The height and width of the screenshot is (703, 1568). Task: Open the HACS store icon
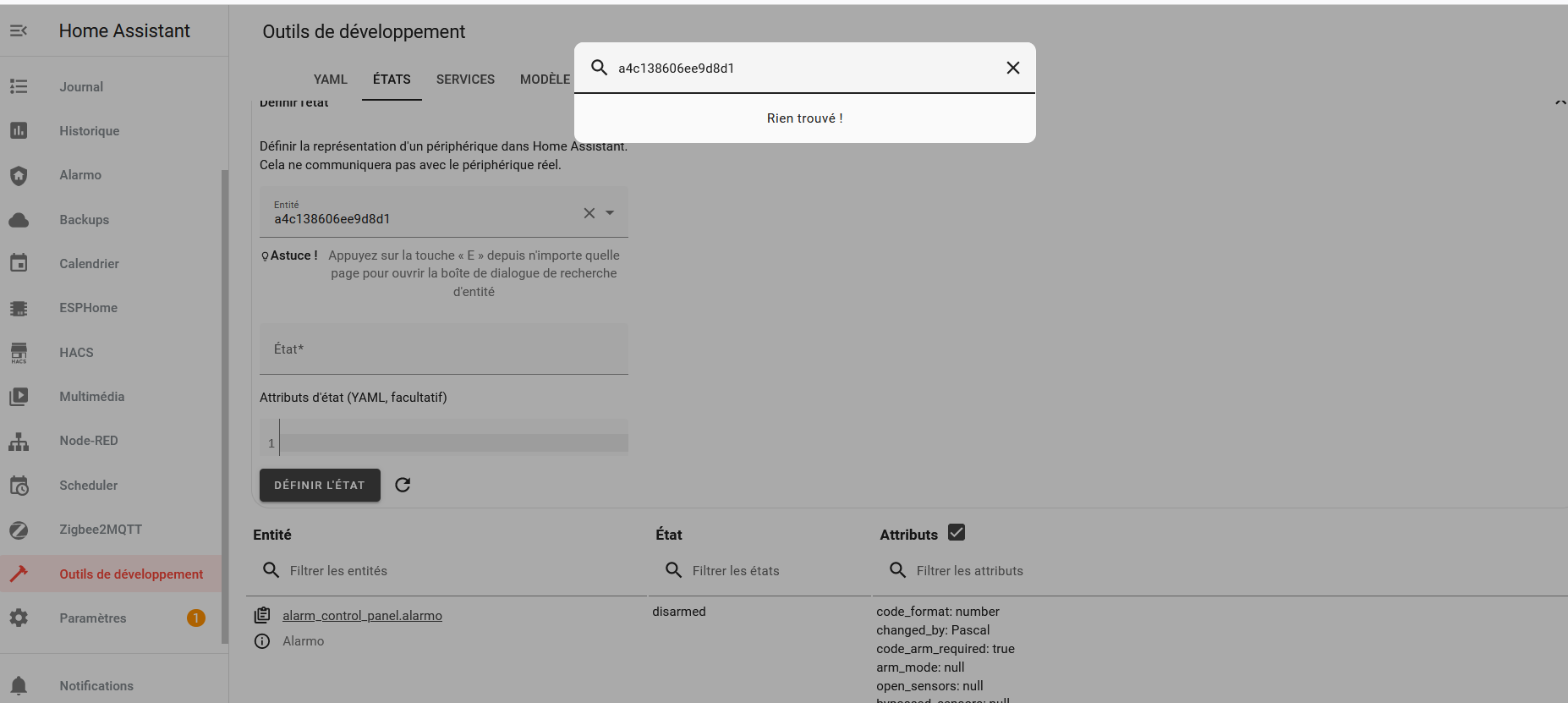[x=19, y=353]
